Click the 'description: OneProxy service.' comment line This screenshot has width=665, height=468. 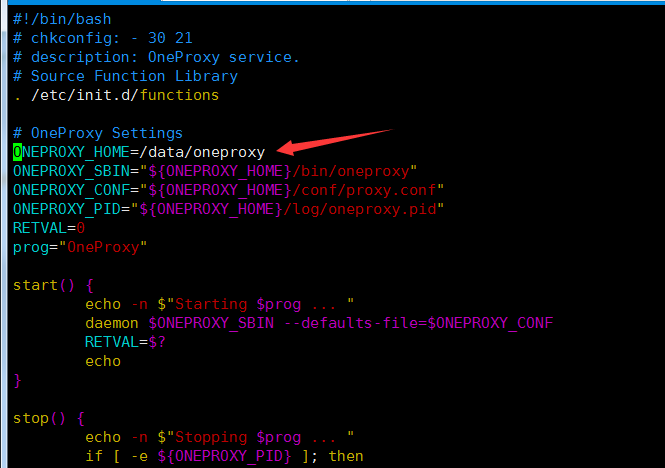(x=156, y=57)
